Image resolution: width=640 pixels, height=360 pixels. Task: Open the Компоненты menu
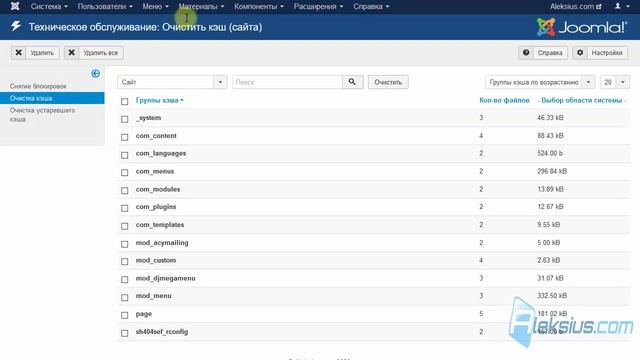pos(259,6)
